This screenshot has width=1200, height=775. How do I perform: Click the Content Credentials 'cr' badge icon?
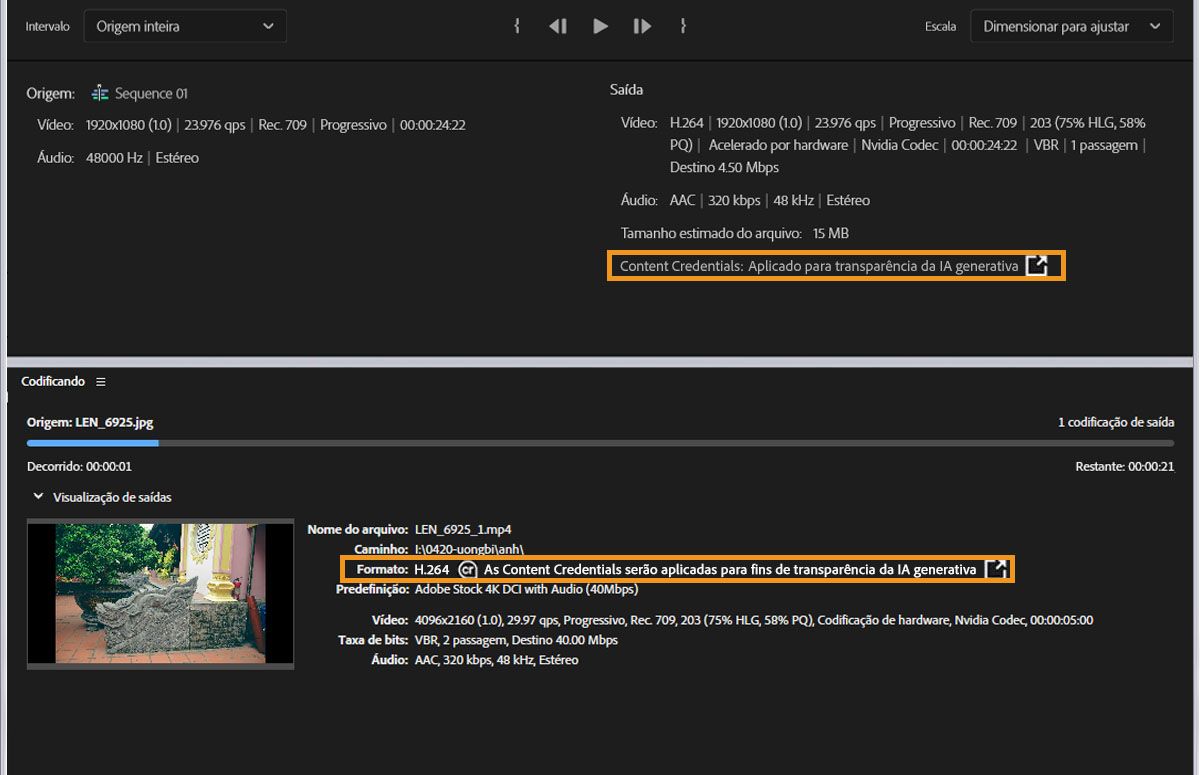466,569
